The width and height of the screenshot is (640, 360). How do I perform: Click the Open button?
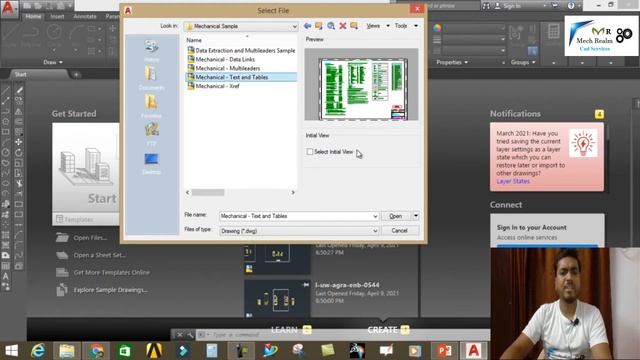click(396, 216)
